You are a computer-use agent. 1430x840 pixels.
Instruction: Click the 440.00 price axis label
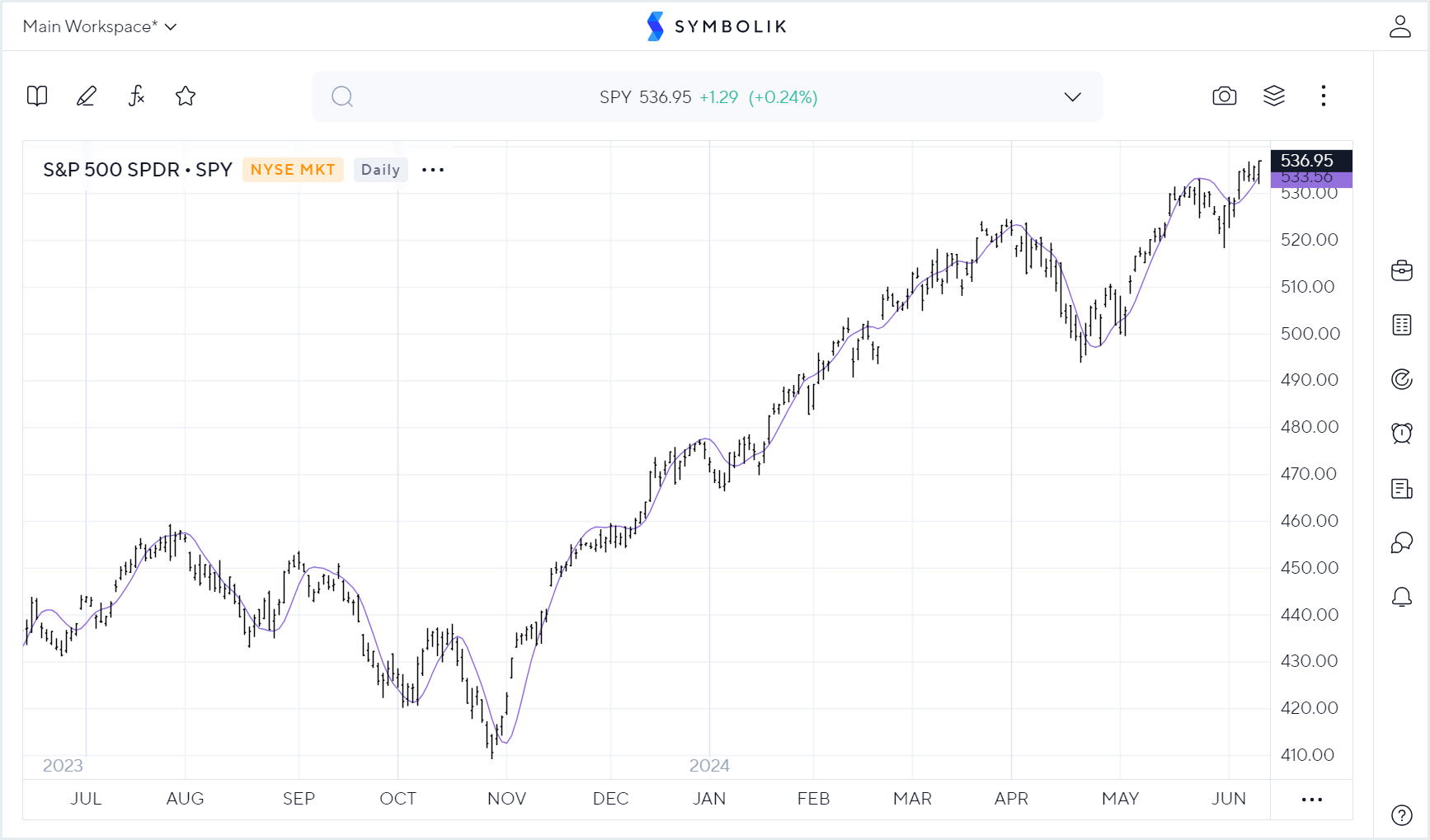1310,615
